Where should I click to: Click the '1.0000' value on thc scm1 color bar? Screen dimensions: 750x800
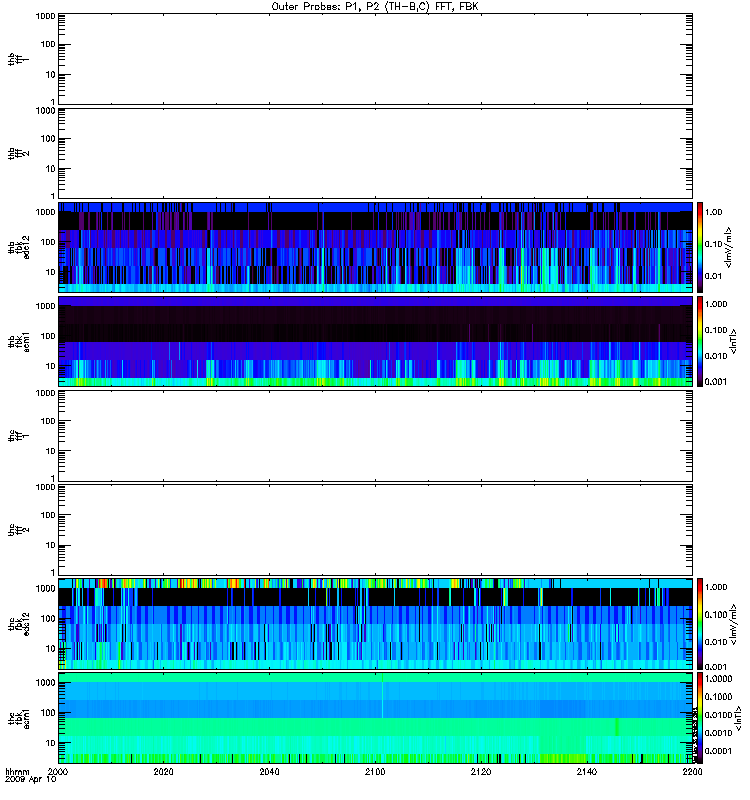click(718, 679)
